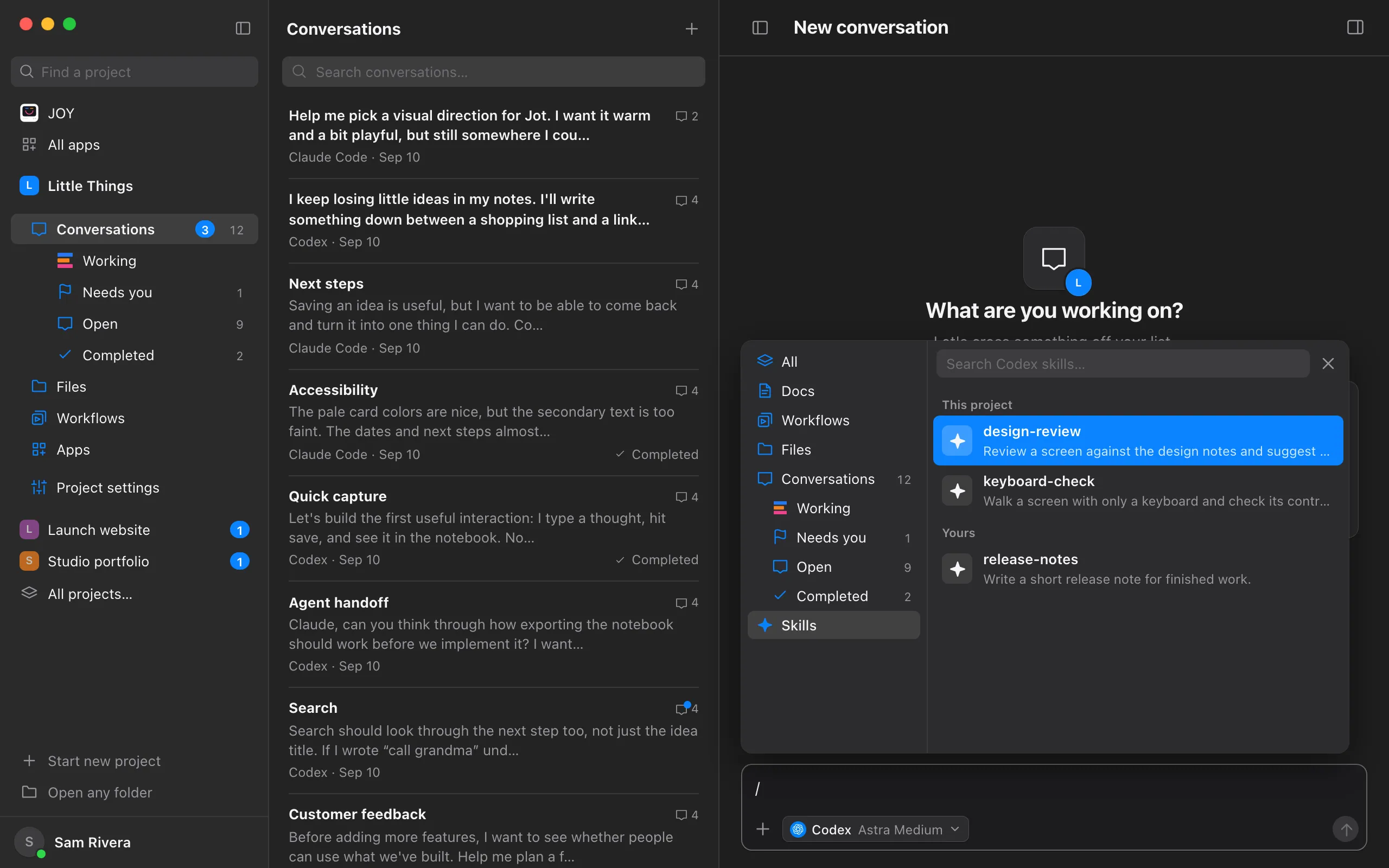Open Apps under Little Things
1389x868 pixels.
point(135,450)
